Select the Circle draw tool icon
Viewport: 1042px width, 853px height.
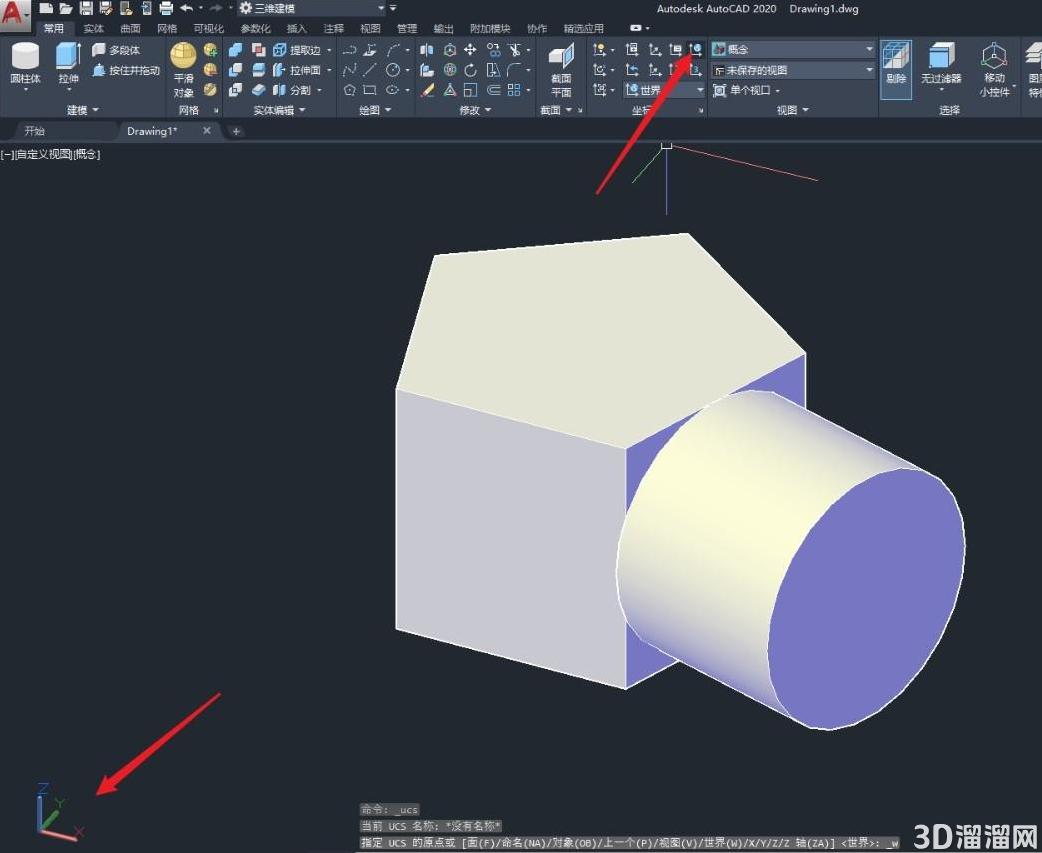(393, 70)
